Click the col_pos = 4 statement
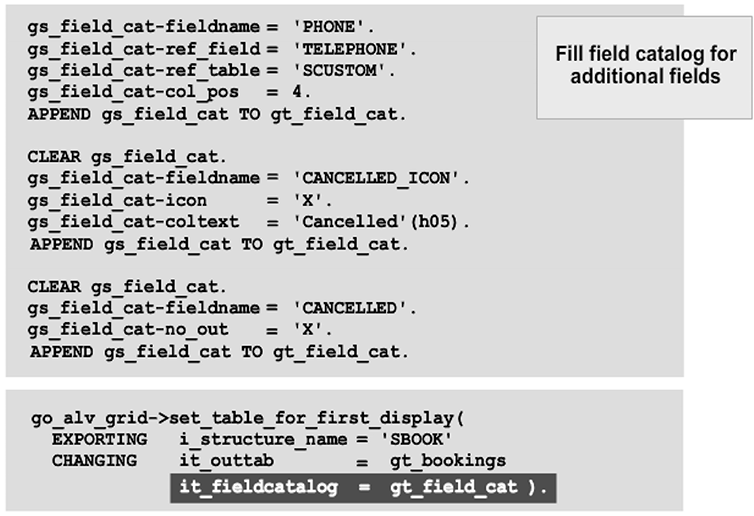The height and width of the screenshot is (516, 754). (x=169, y=92)
